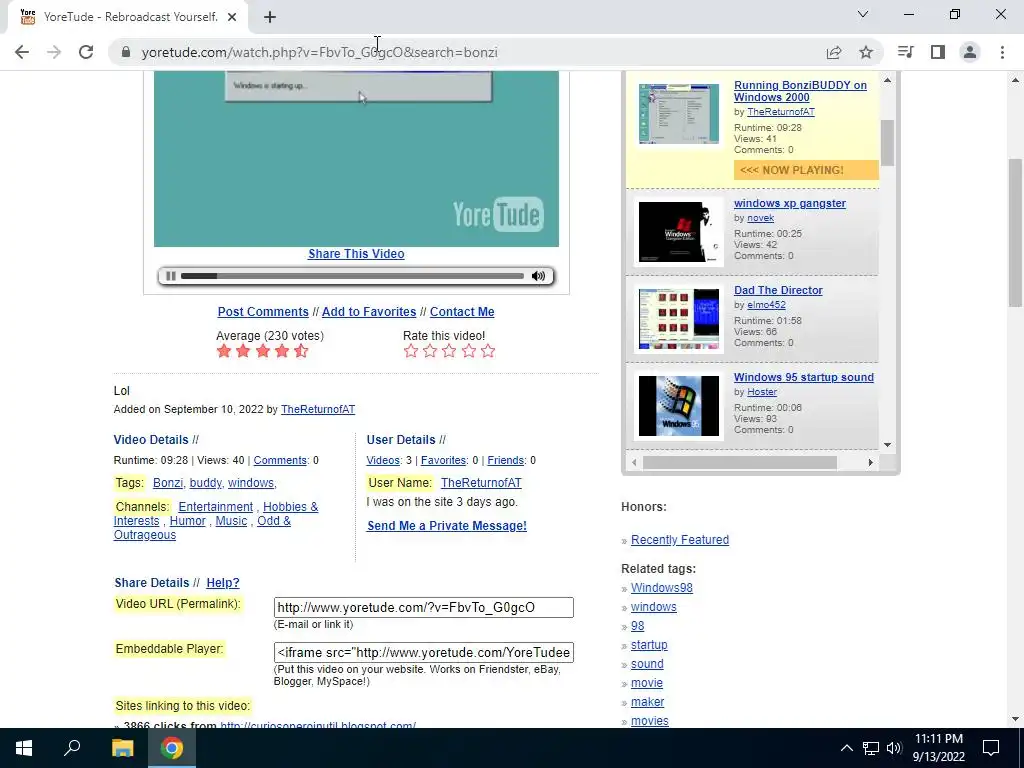This screenshot has height=768, width=1024.
Task: Open Entertainment channel link
Action: (x=216, y=507)
